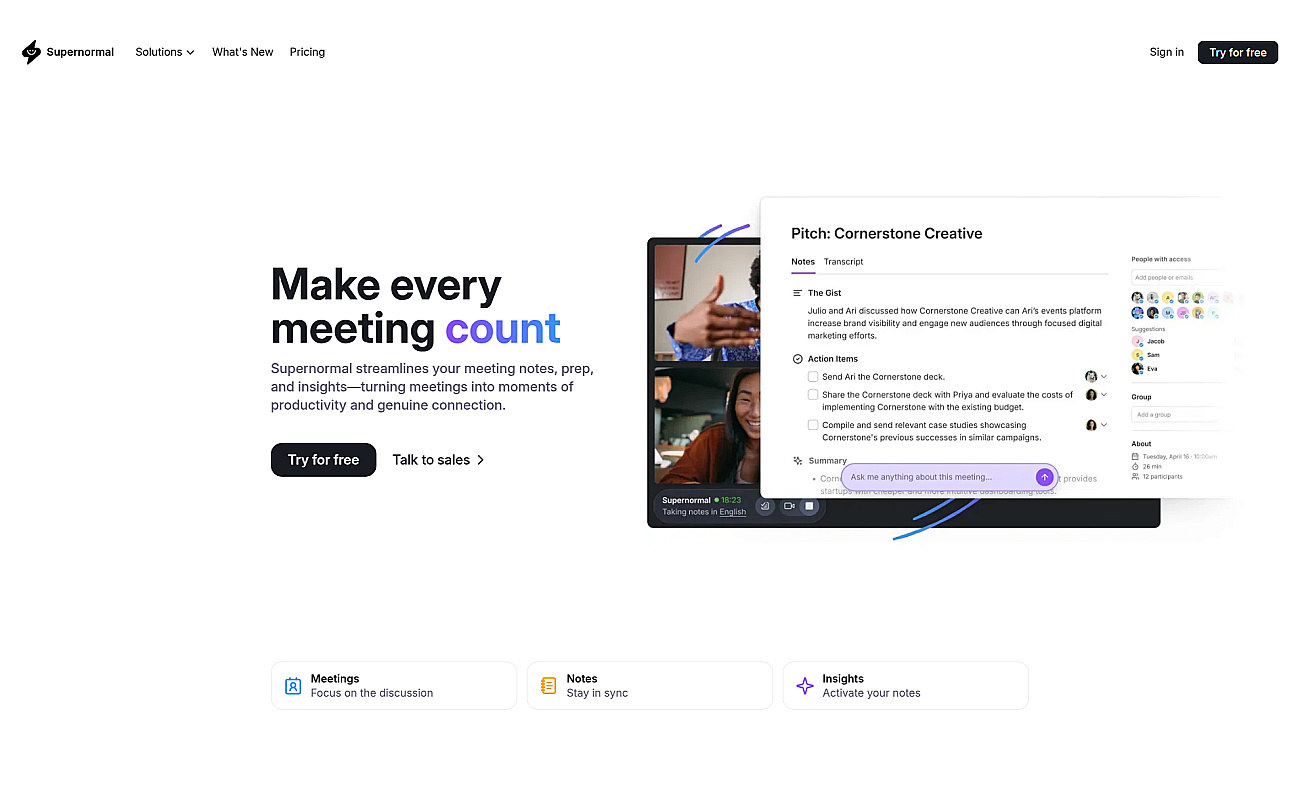This screenshot has height=788, width=1300.
Task: Click assignee avatar on 'Share the Cornerstone deck' item
Action: 1091,395
